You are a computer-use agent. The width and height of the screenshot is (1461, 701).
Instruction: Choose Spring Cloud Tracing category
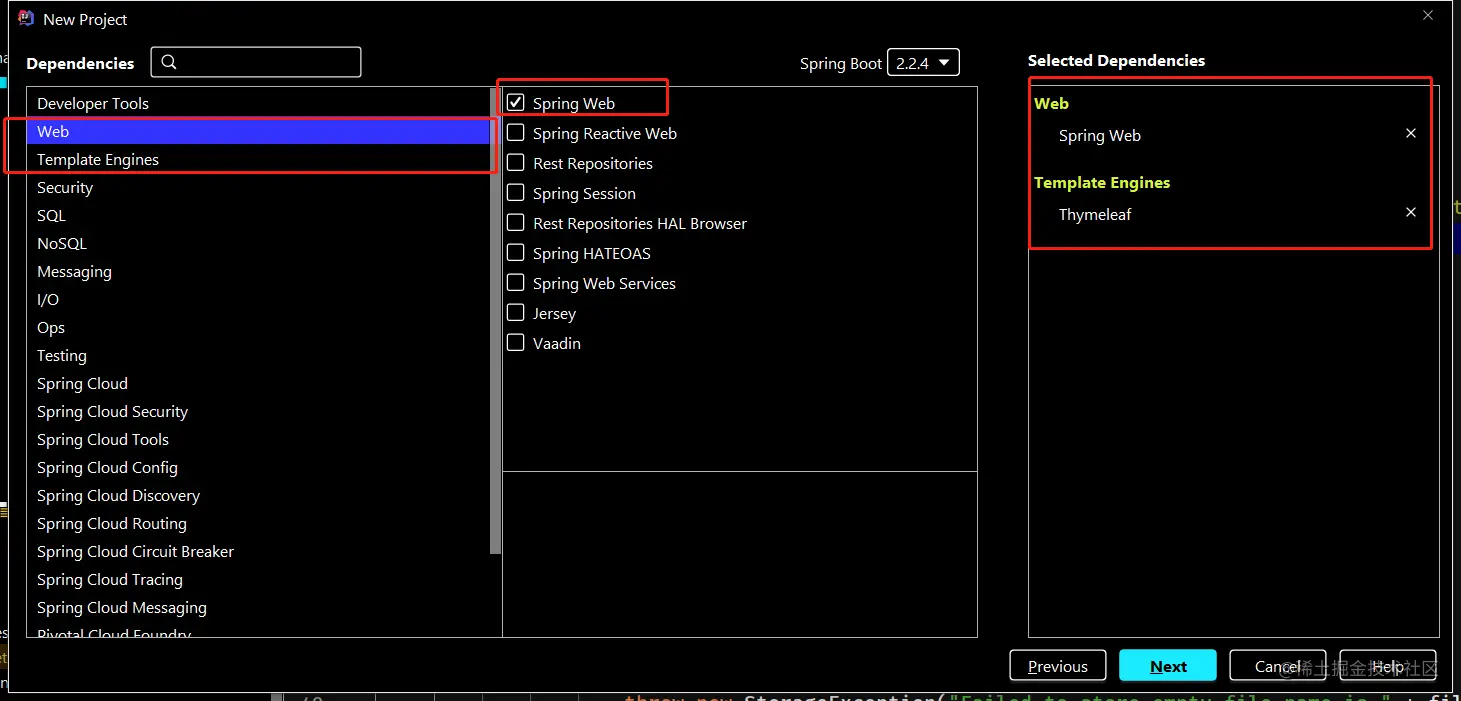coord(258,579)
